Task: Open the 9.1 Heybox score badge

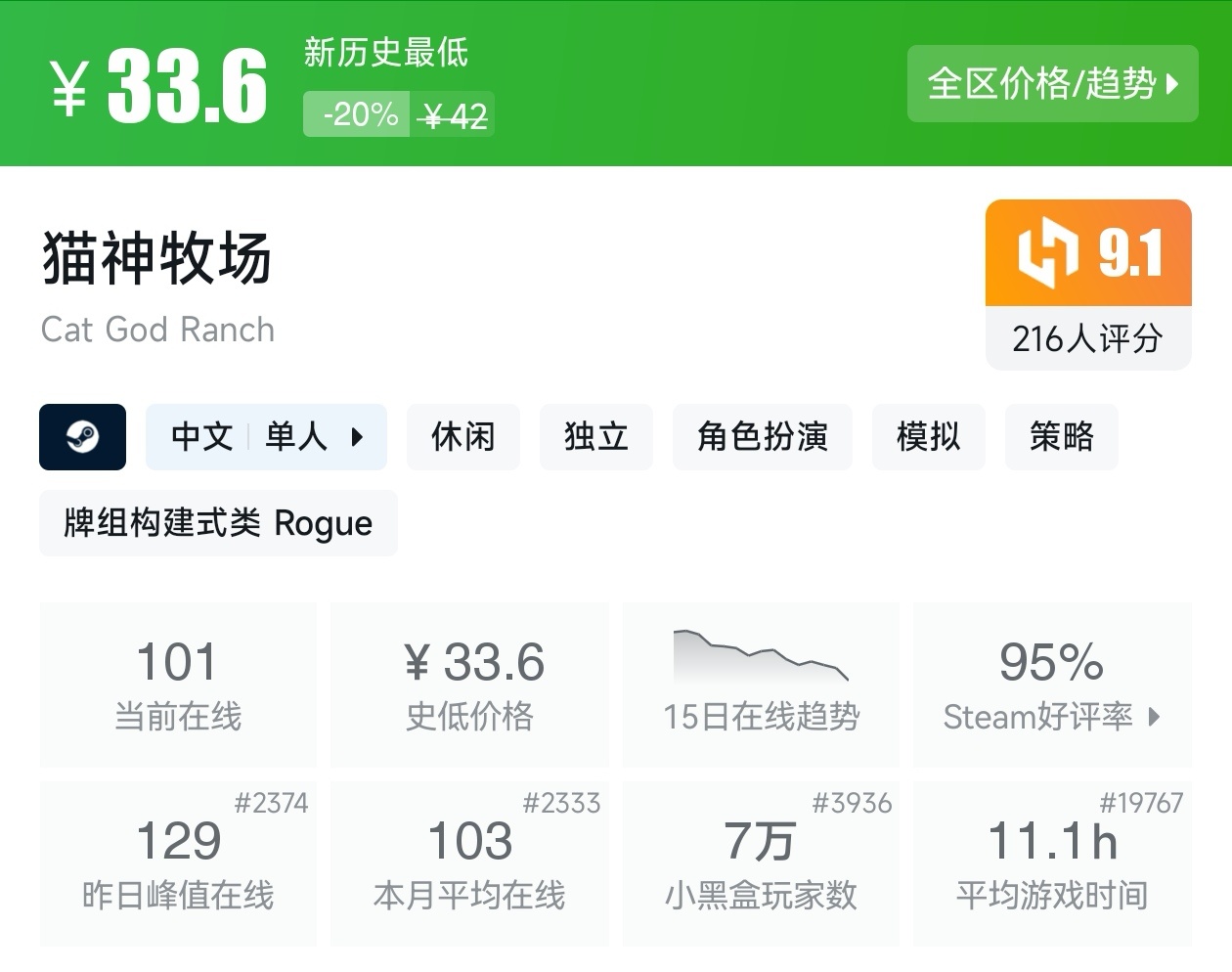Action: pos(1088,253)
